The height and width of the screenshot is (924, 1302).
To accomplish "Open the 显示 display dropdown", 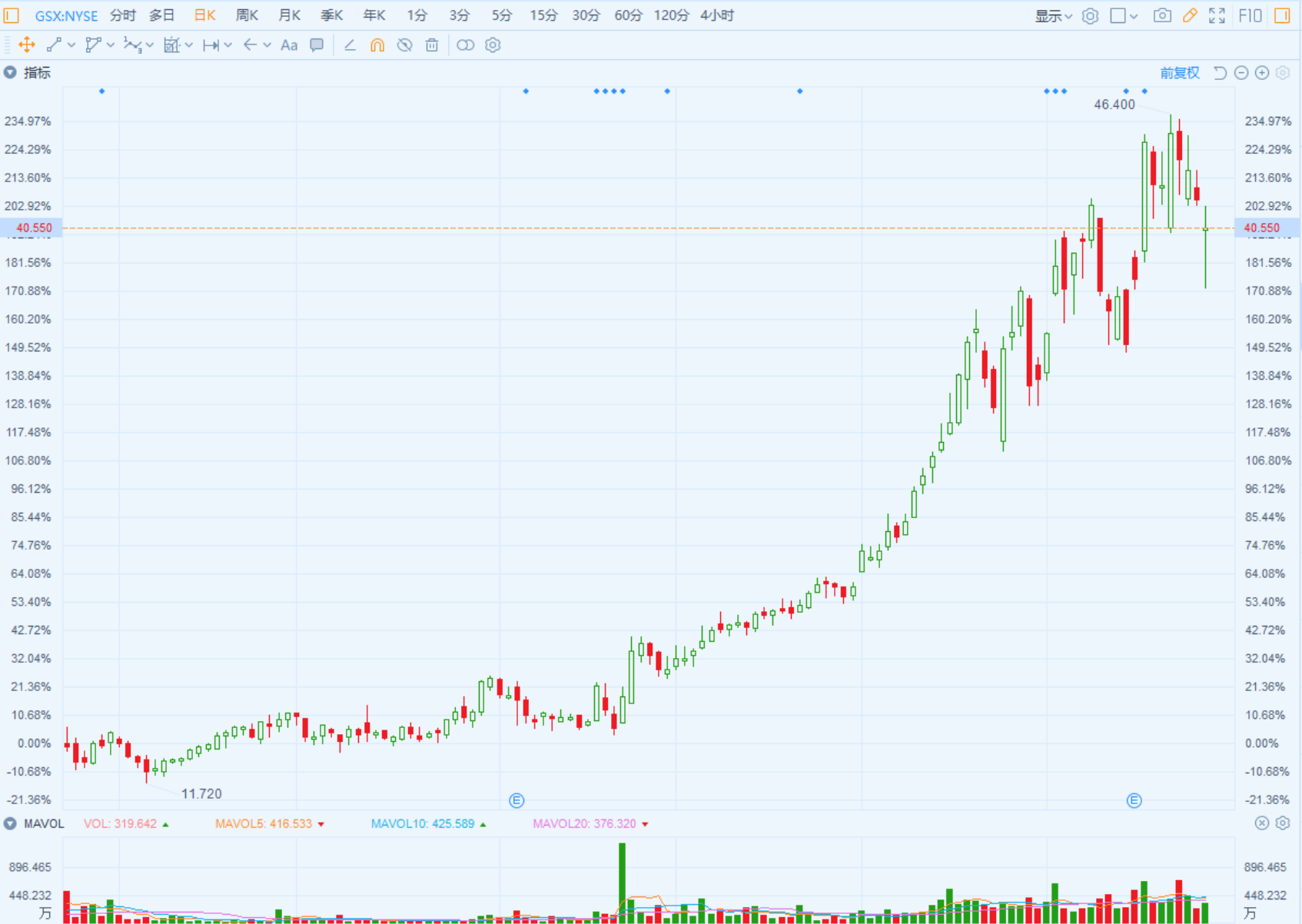I will coord(1053,15).
